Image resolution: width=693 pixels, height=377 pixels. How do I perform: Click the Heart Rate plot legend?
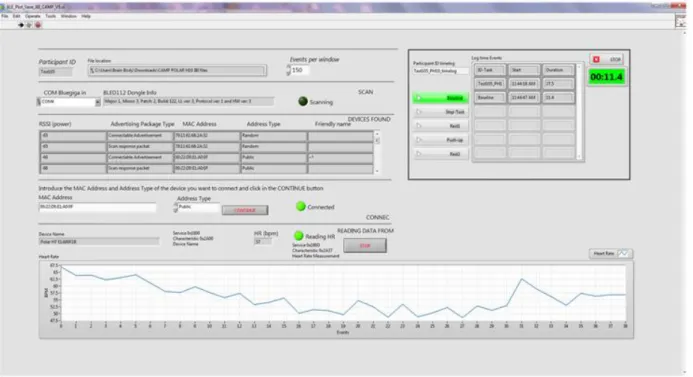(611, 253)
